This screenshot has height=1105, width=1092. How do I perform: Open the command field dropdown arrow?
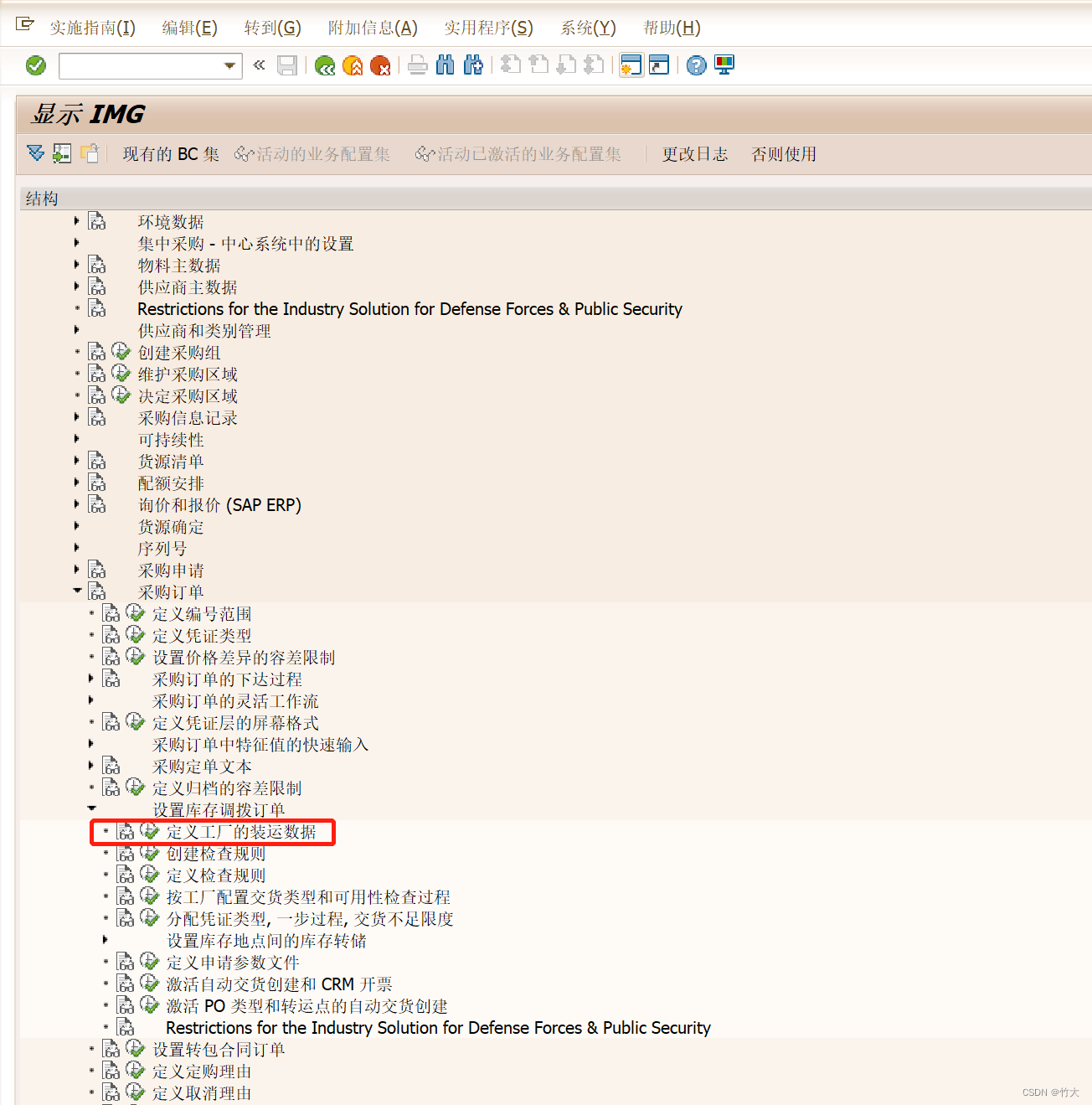tap(229, 65)
